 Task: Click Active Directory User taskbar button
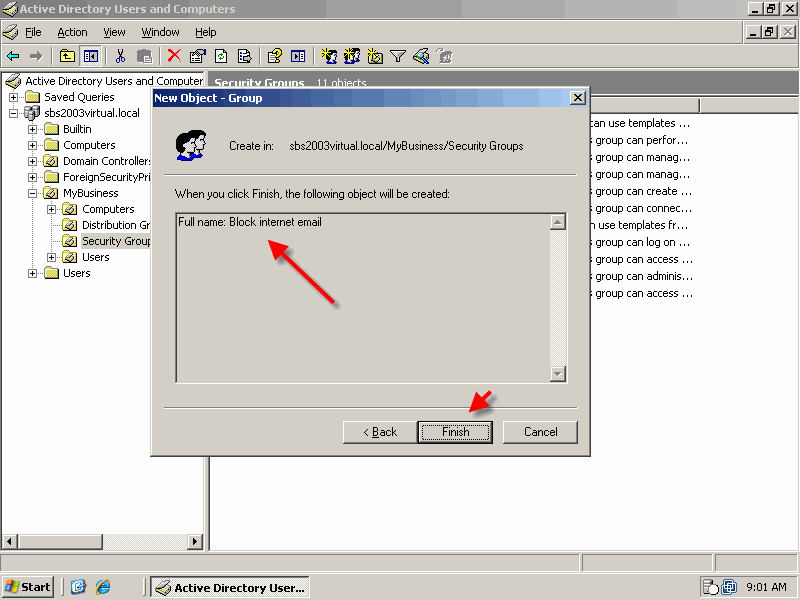[230, 587]
